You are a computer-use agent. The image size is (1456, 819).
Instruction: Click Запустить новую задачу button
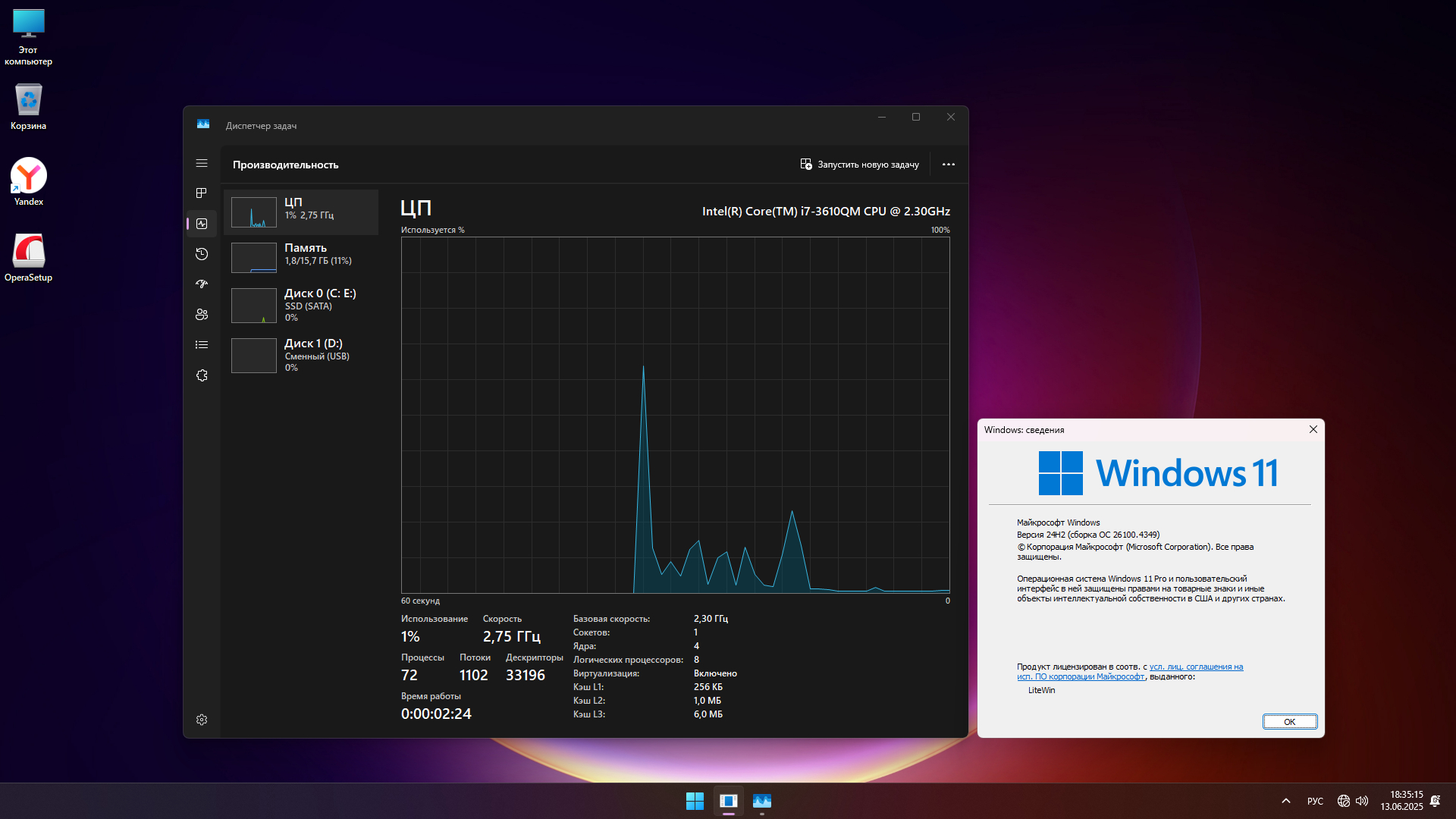pos(860,165)
